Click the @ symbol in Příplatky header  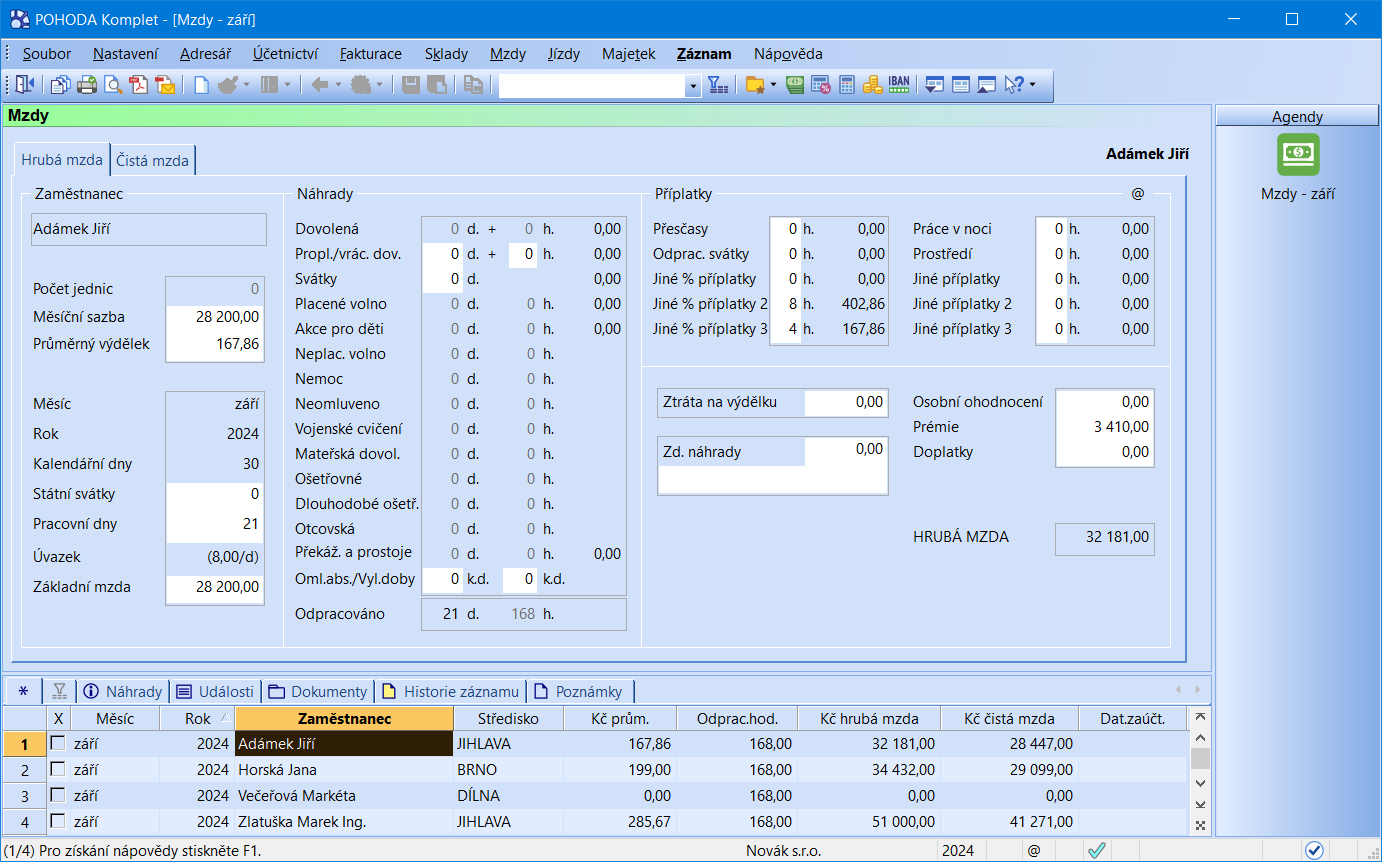pyautogui.click(x=1138, y=194)
